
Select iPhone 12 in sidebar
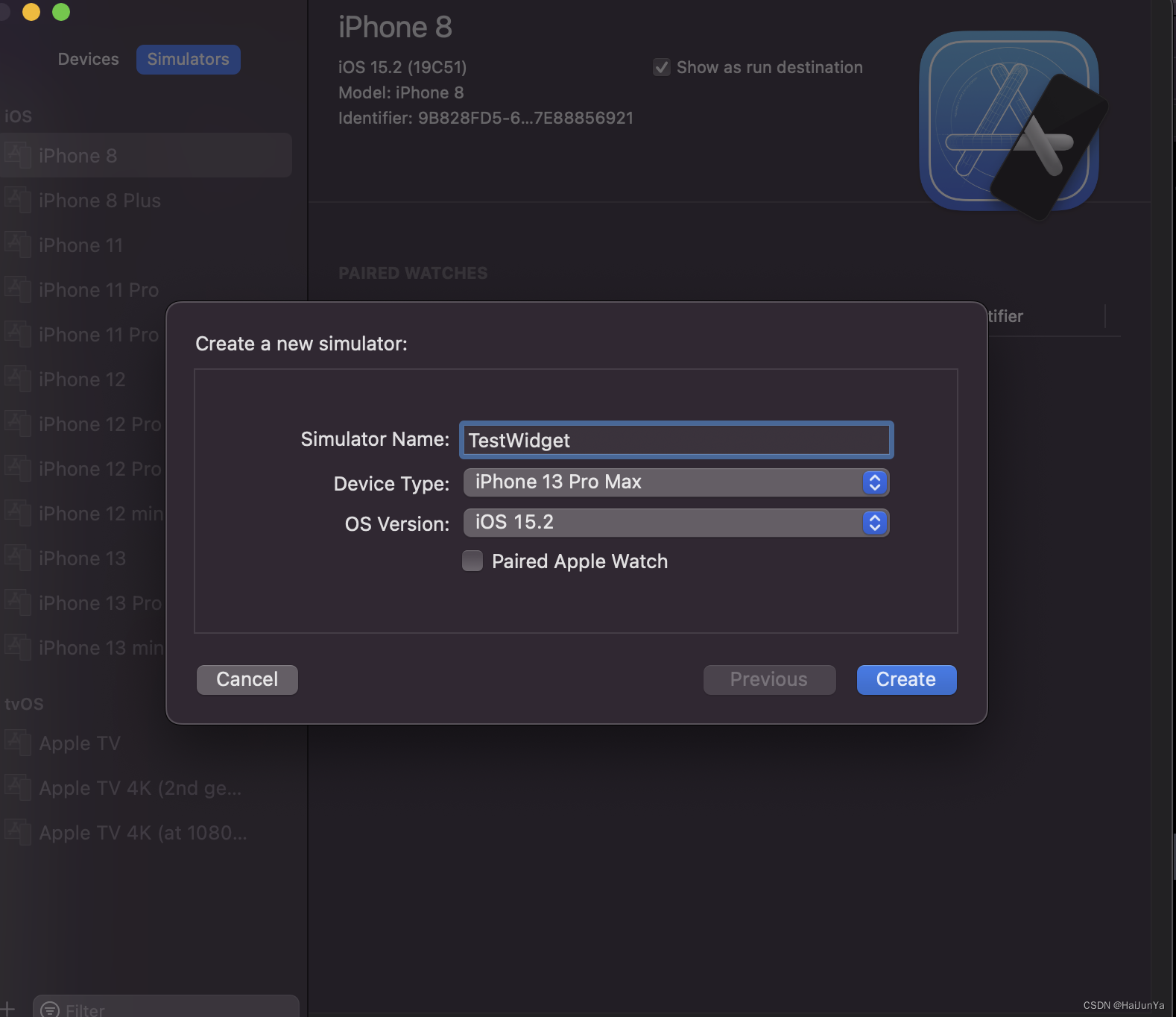pos(83,379)
